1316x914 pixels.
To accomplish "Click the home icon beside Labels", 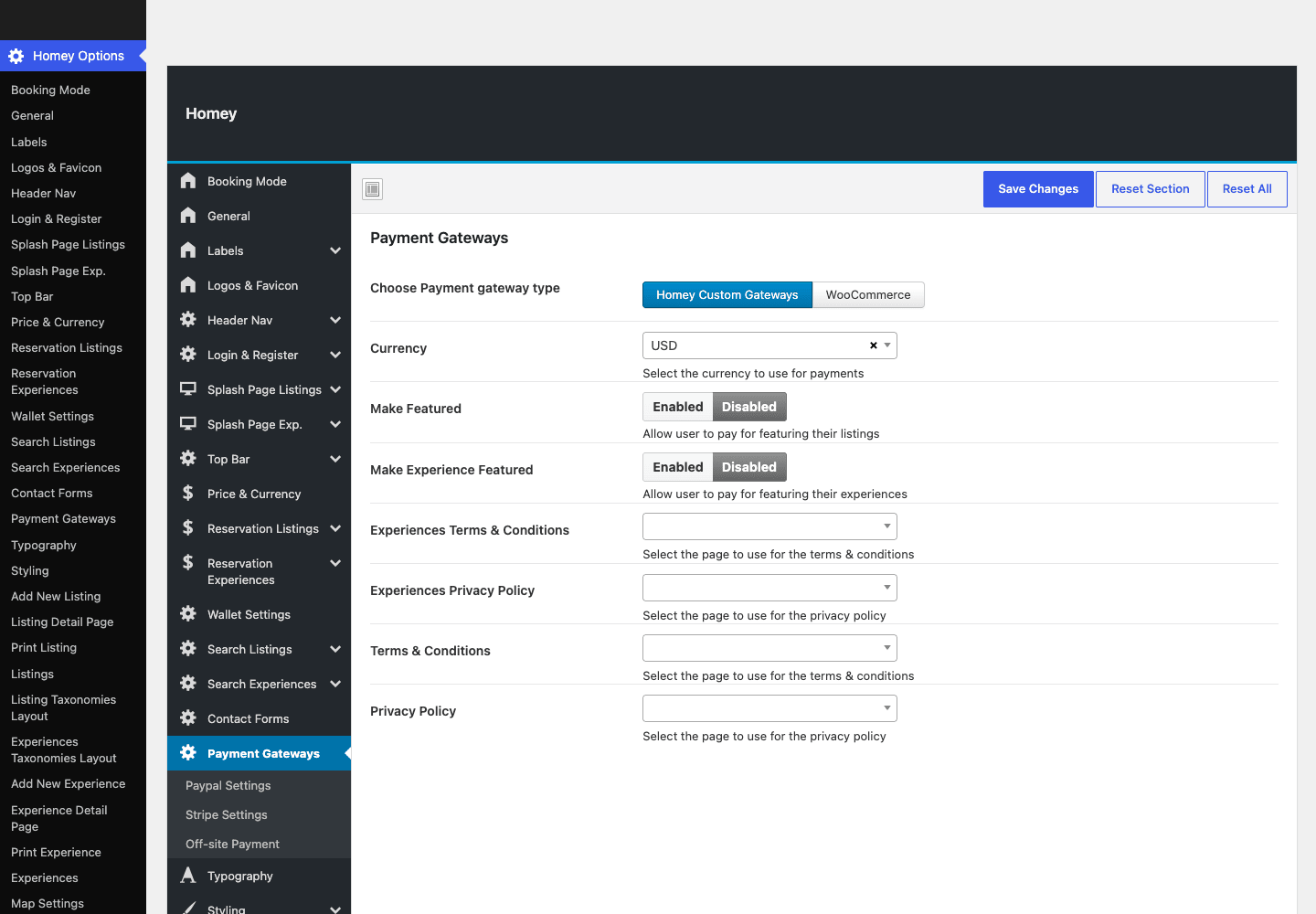I will pos(188,250).
